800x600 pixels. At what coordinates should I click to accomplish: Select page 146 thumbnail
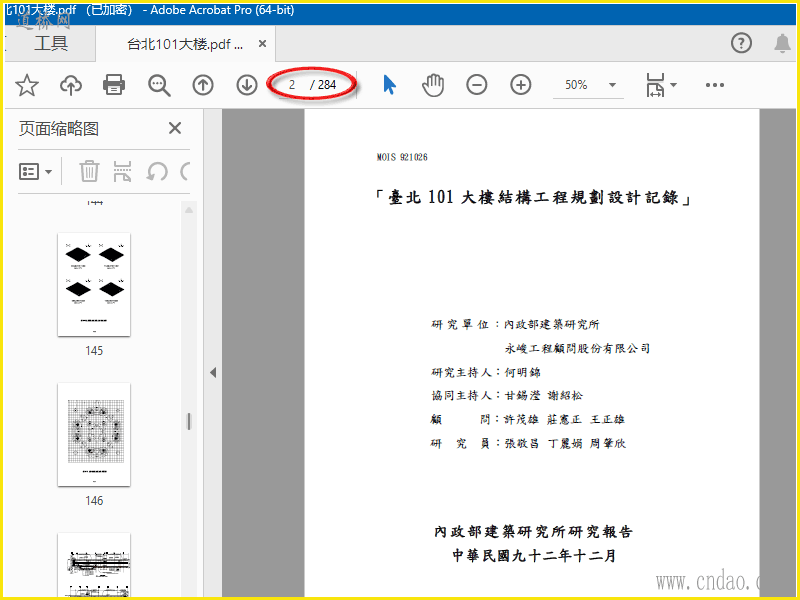point(94,435)
